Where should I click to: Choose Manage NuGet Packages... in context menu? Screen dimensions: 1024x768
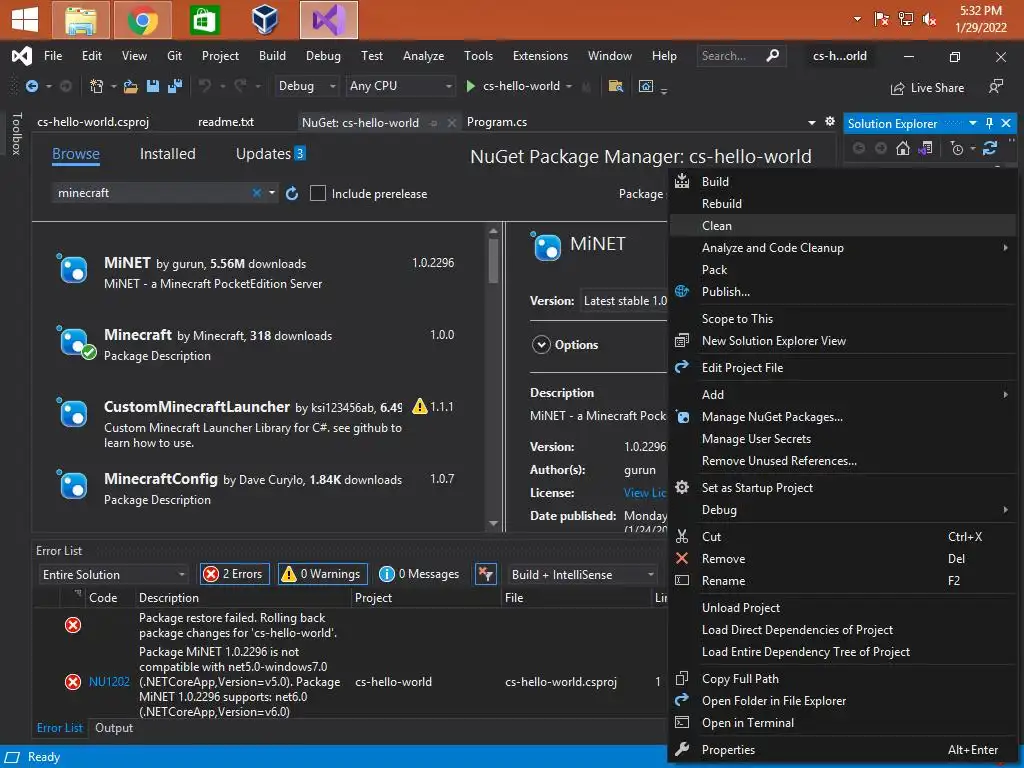tap(843, 417)
